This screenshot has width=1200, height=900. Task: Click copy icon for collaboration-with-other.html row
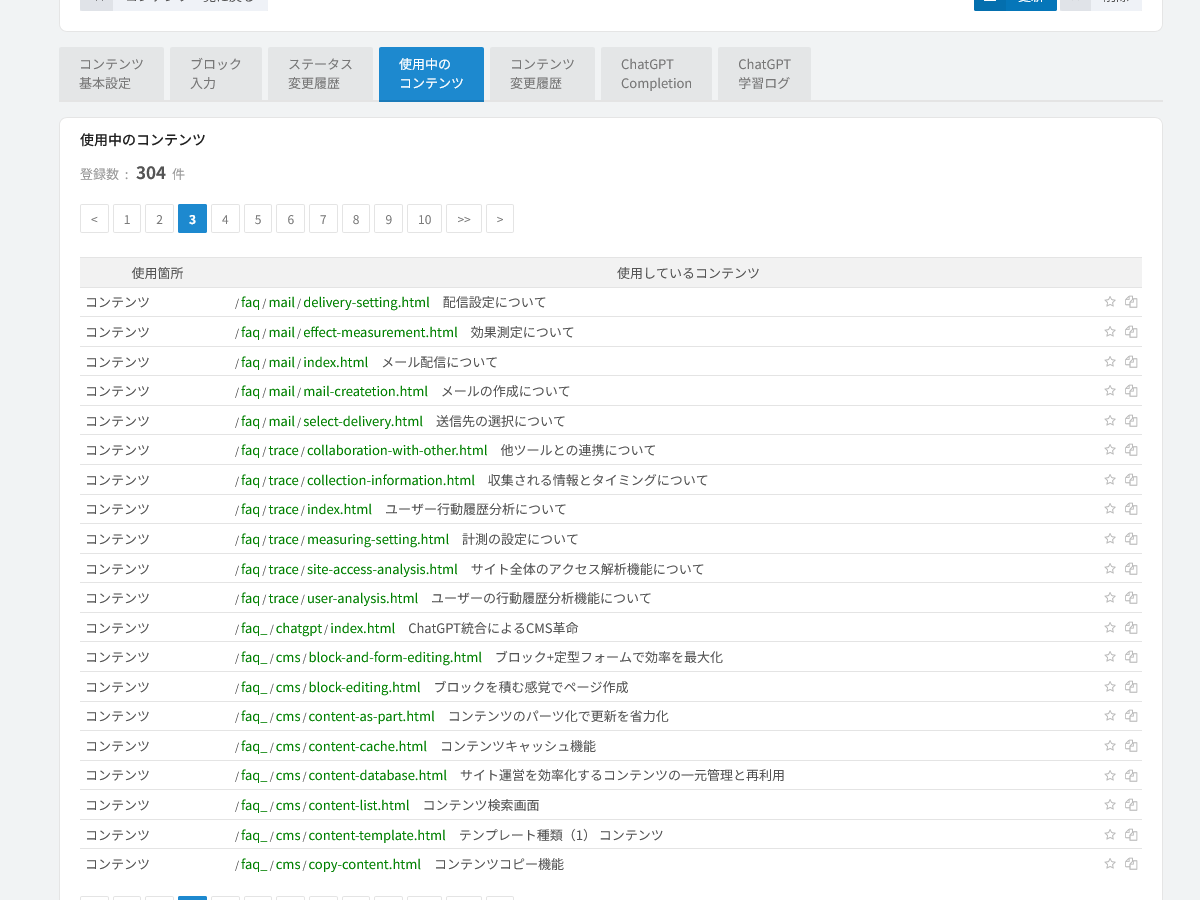tap(1131, 450)
